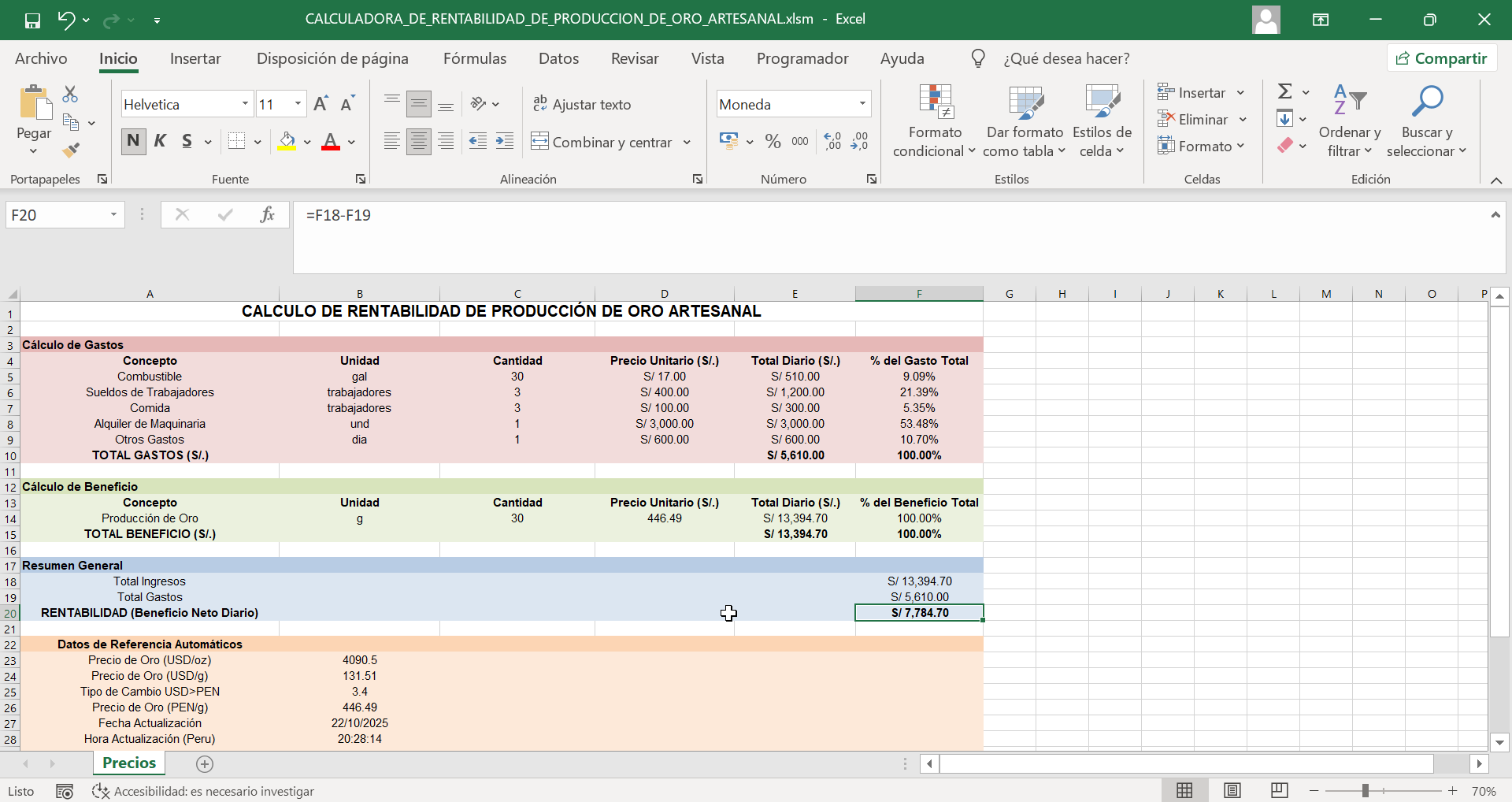Open the Programador ribbon tab
Viewport: 1512px width, 802px height.
pos(802,58)
